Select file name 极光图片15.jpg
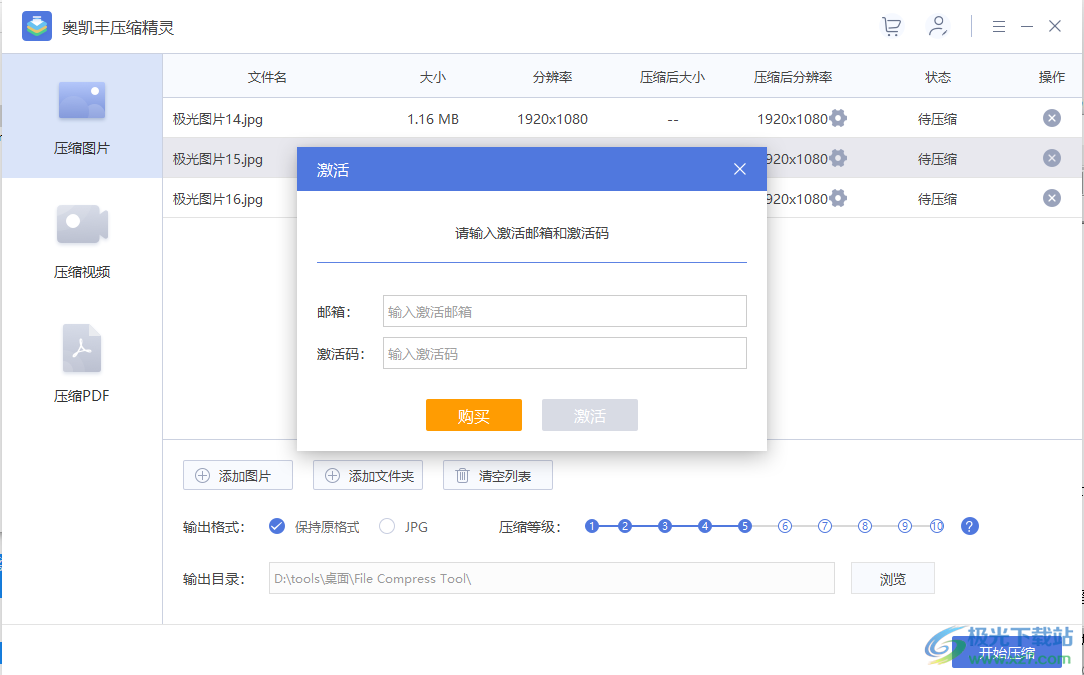This screenshot has width=1084, height=675. coord(218,159)
